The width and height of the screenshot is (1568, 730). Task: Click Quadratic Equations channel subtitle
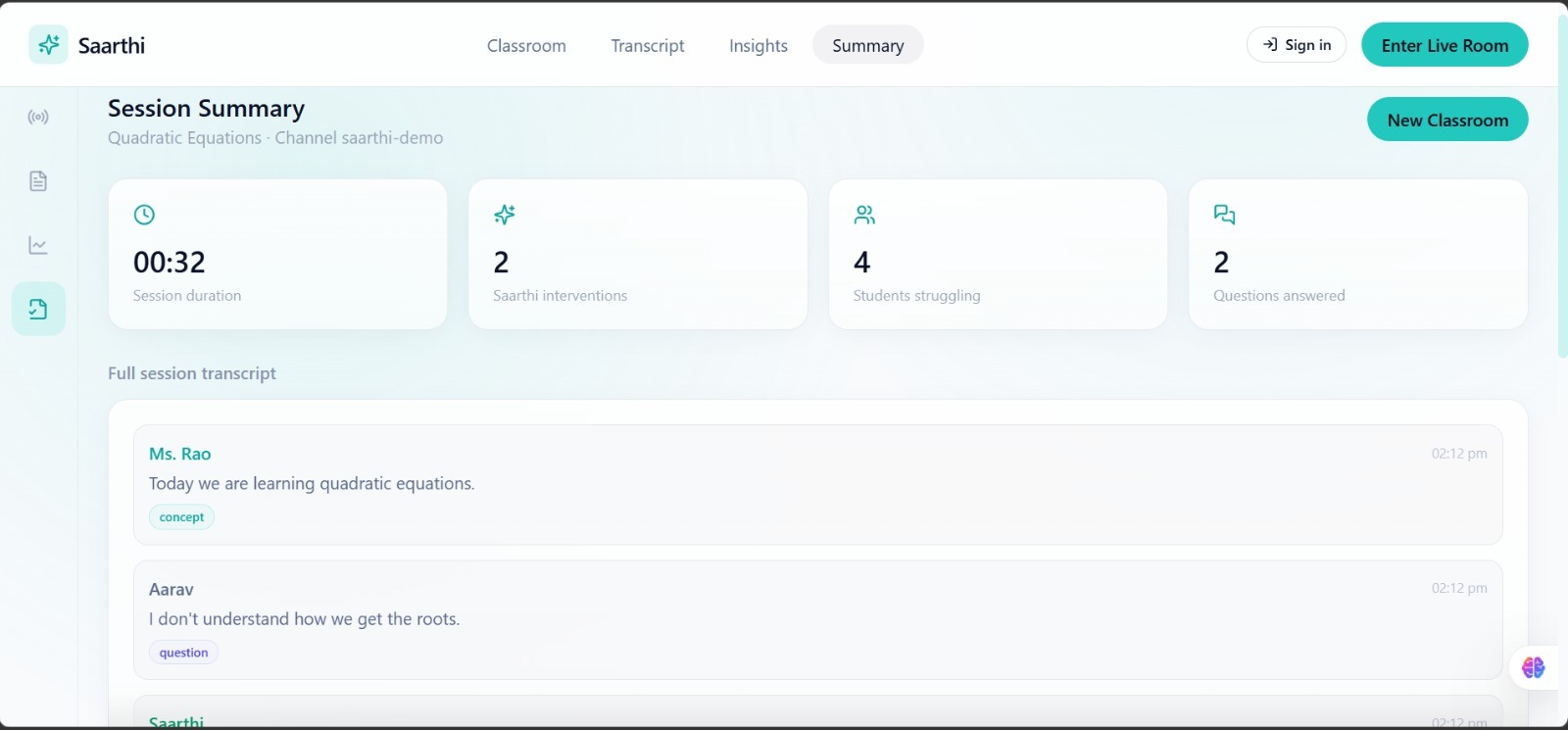pos(275,138)
